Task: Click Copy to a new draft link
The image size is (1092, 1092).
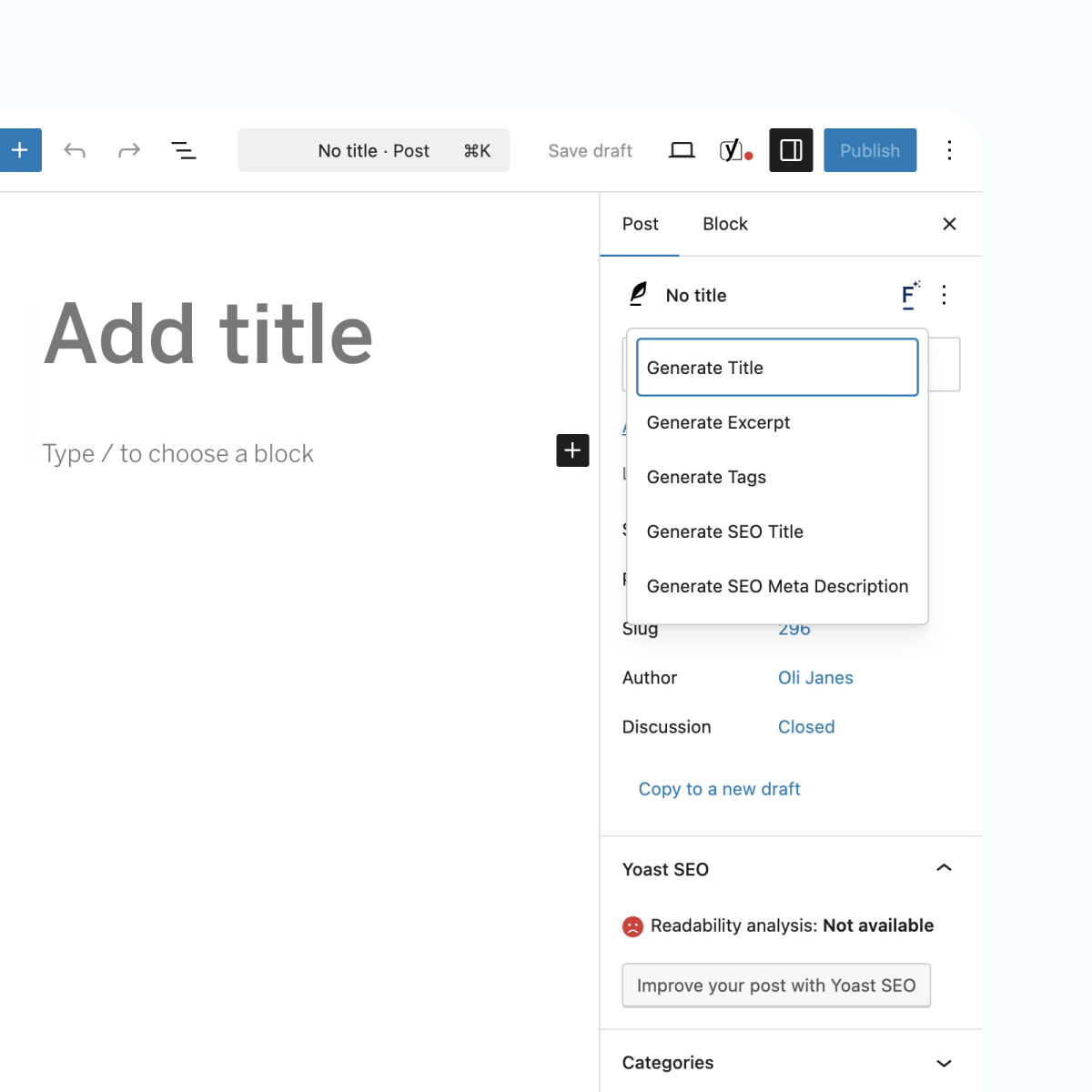Action: (719, 789)
